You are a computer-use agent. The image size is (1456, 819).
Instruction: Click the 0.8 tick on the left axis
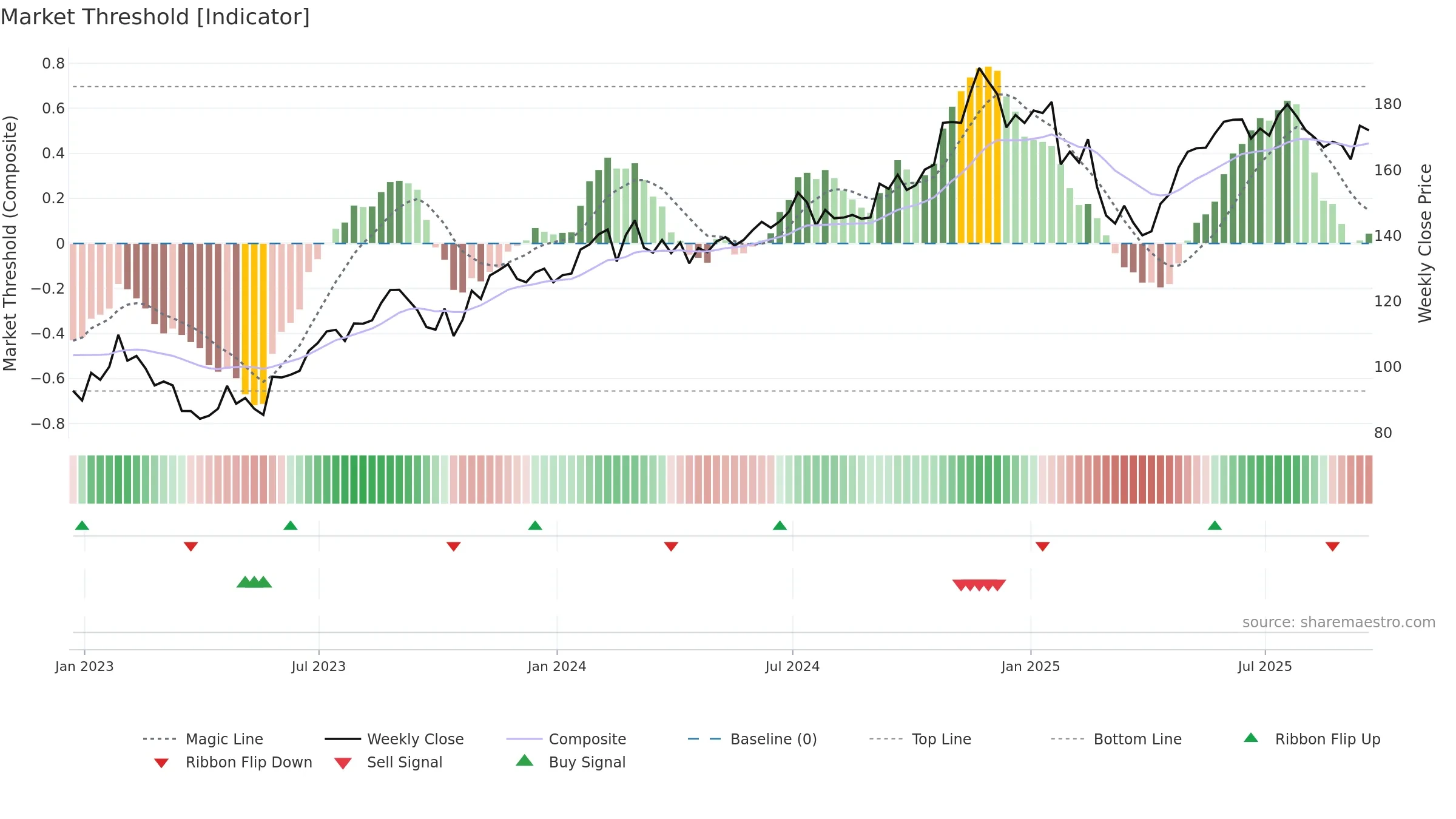(x=53, y=64)
